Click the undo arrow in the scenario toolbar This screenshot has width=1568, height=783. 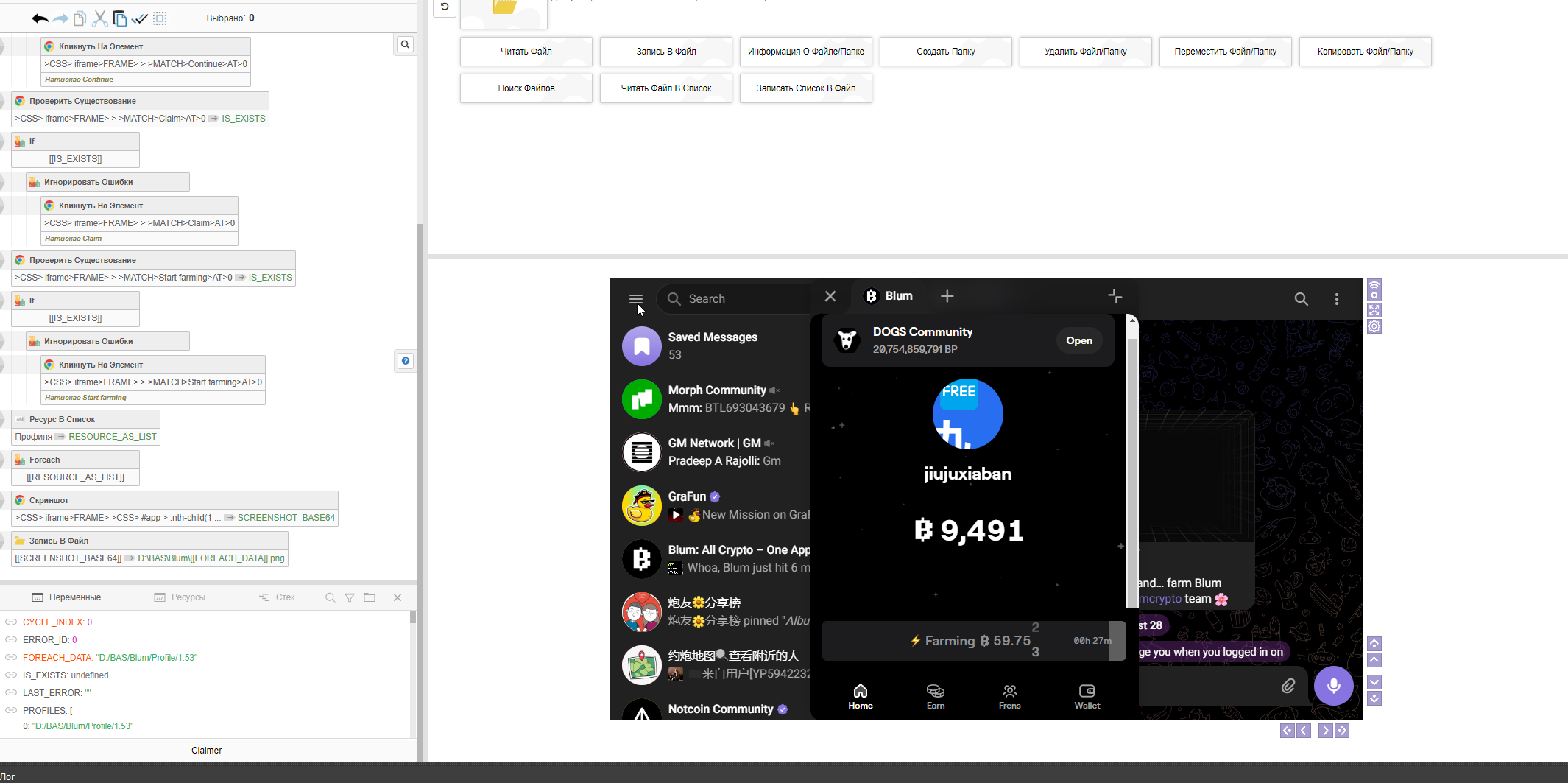click(40, 18)
